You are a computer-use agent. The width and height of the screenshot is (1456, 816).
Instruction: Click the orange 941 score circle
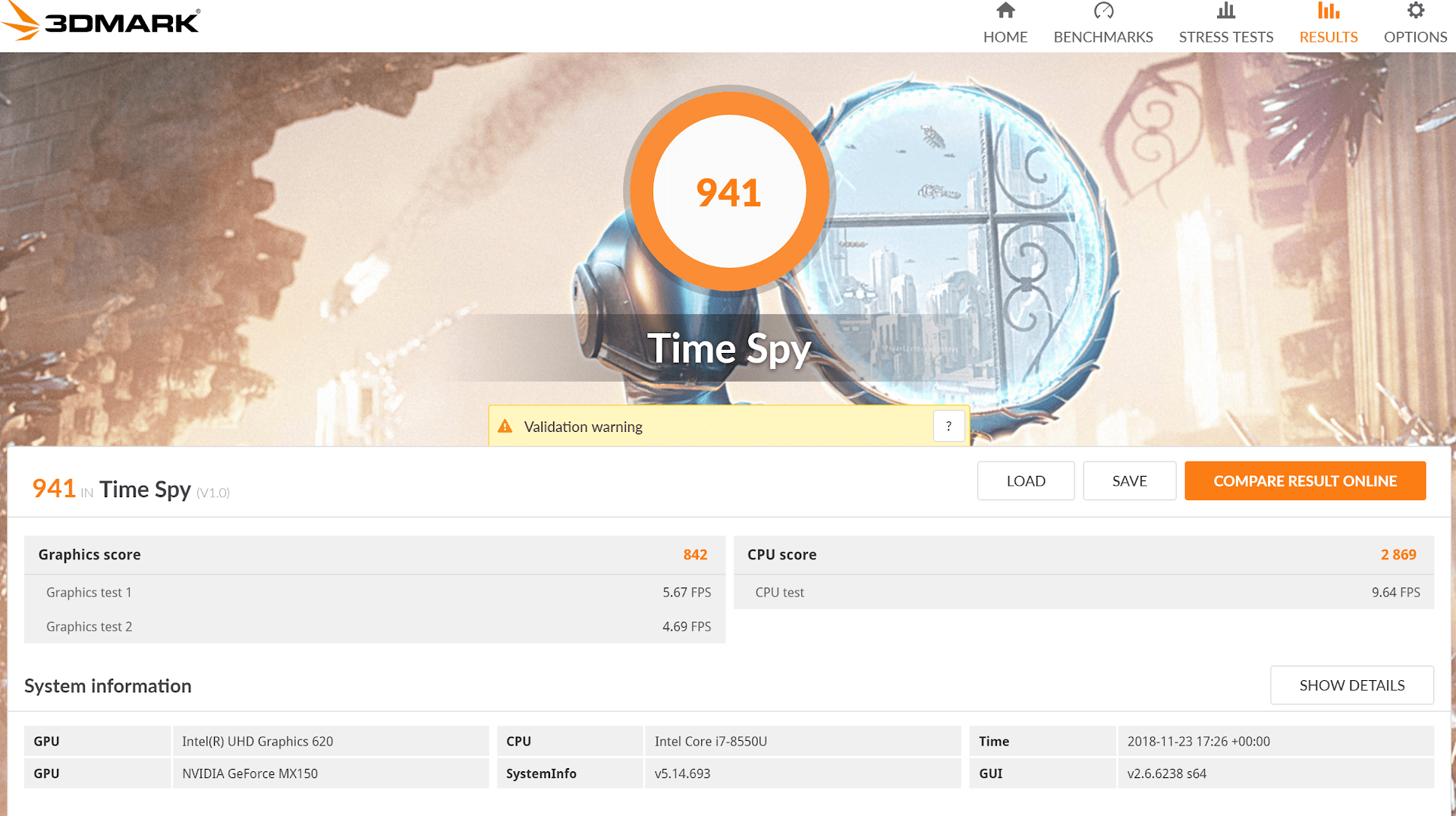click(x=729, y=191)
